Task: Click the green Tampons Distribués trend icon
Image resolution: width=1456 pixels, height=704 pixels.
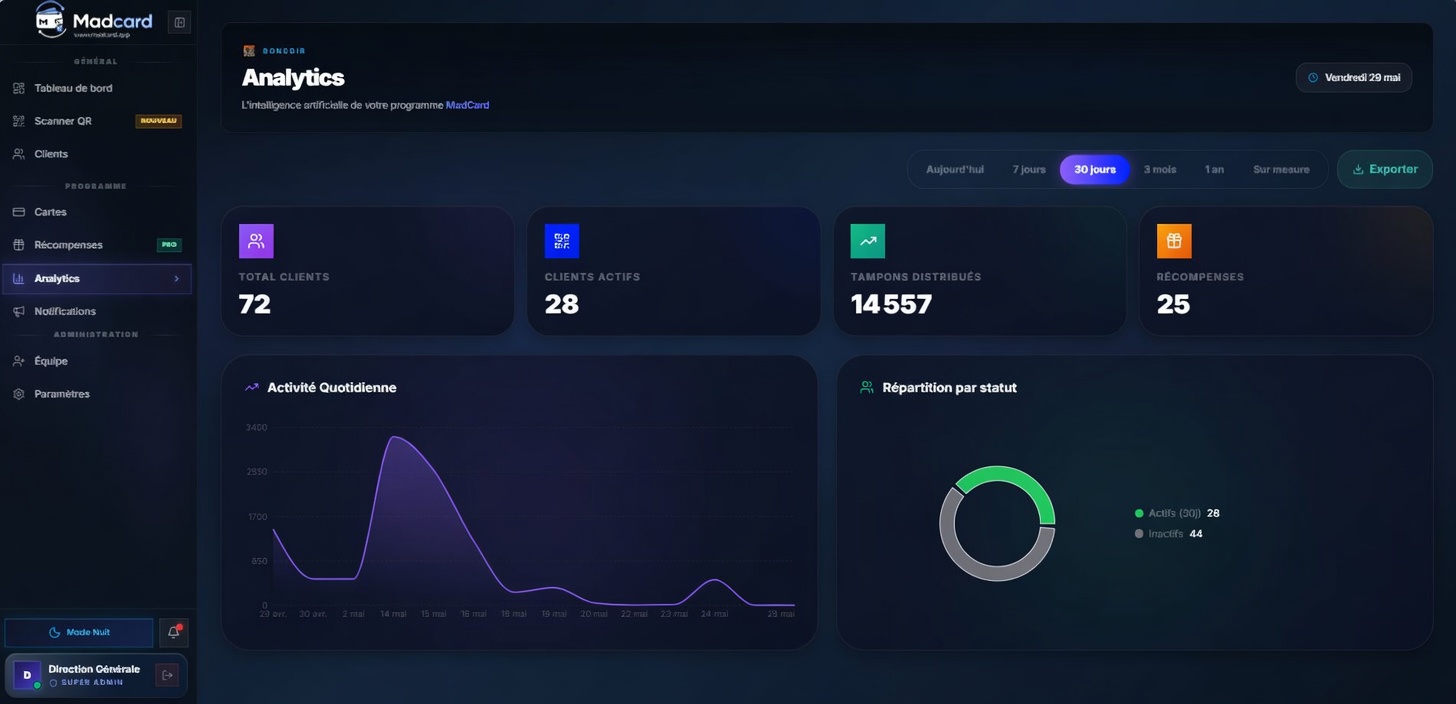Action: pyautogui.click(x=868, y=241)
